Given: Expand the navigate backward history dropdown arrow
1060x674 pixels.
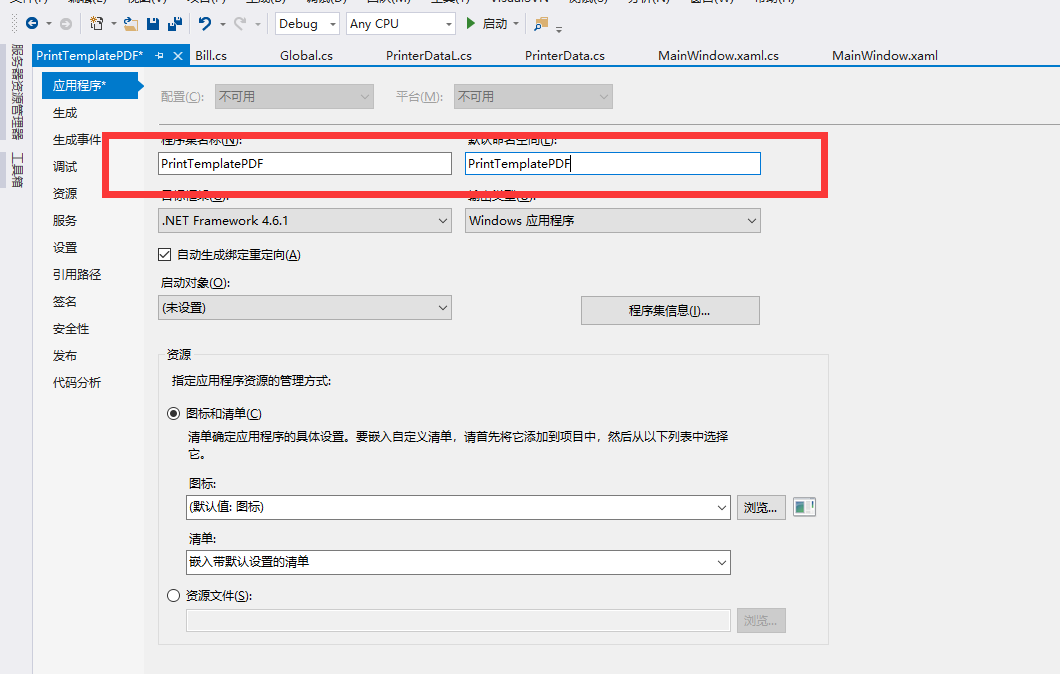Looking at the screenshot, I should coord(49,24).
